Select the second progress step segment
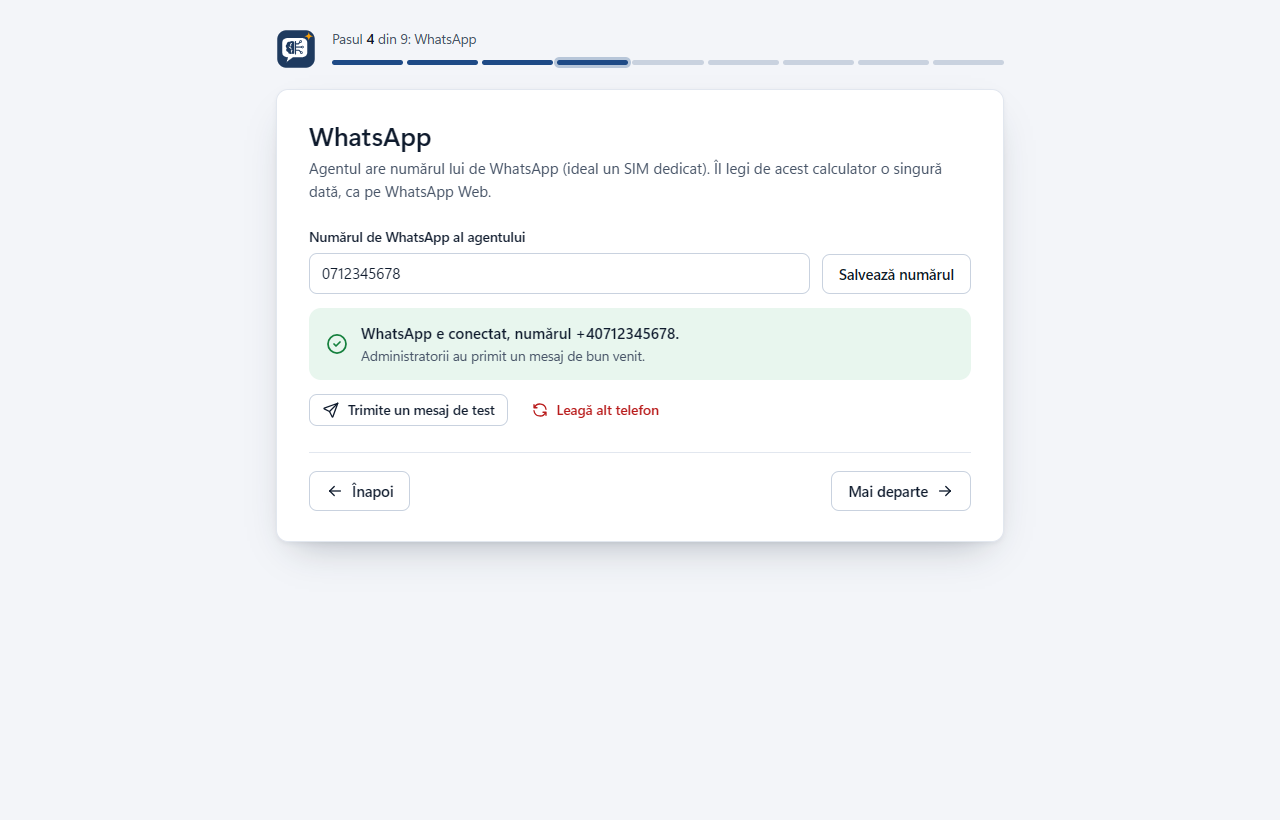 (x=442, y=62)
